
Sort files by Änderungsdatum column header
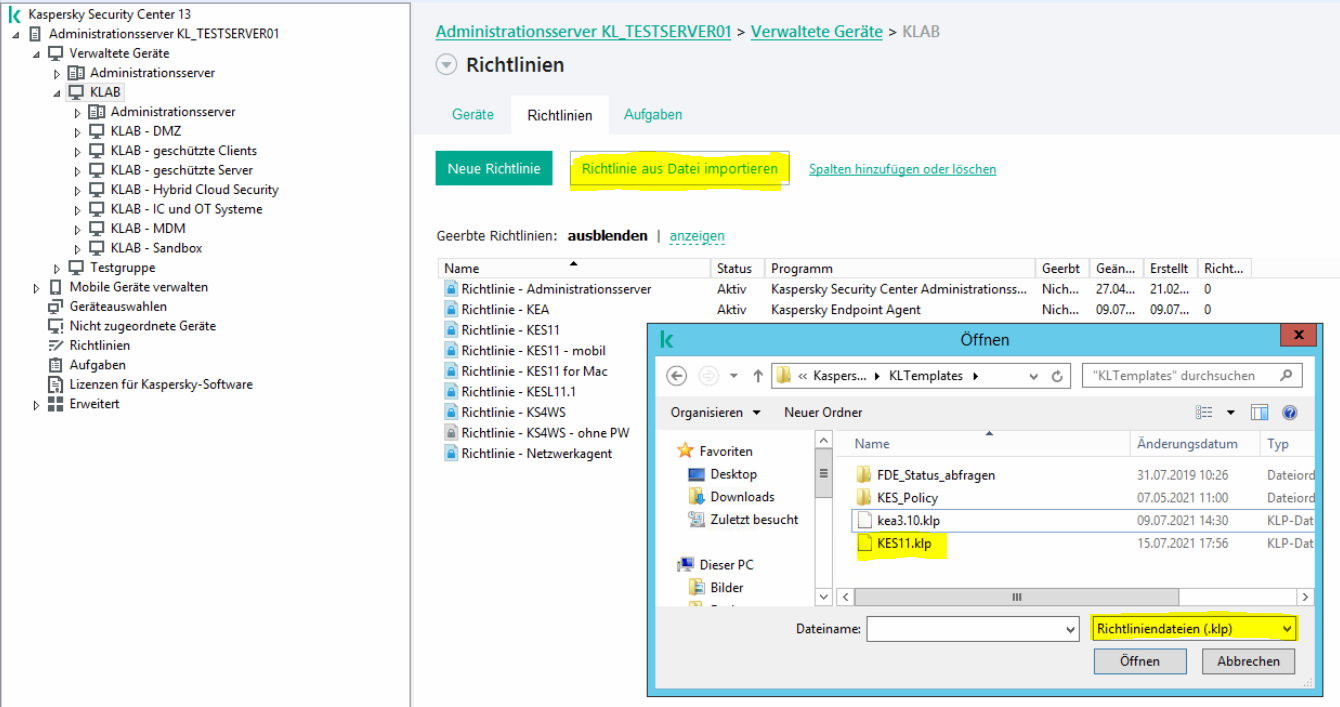click(1195, 444)
